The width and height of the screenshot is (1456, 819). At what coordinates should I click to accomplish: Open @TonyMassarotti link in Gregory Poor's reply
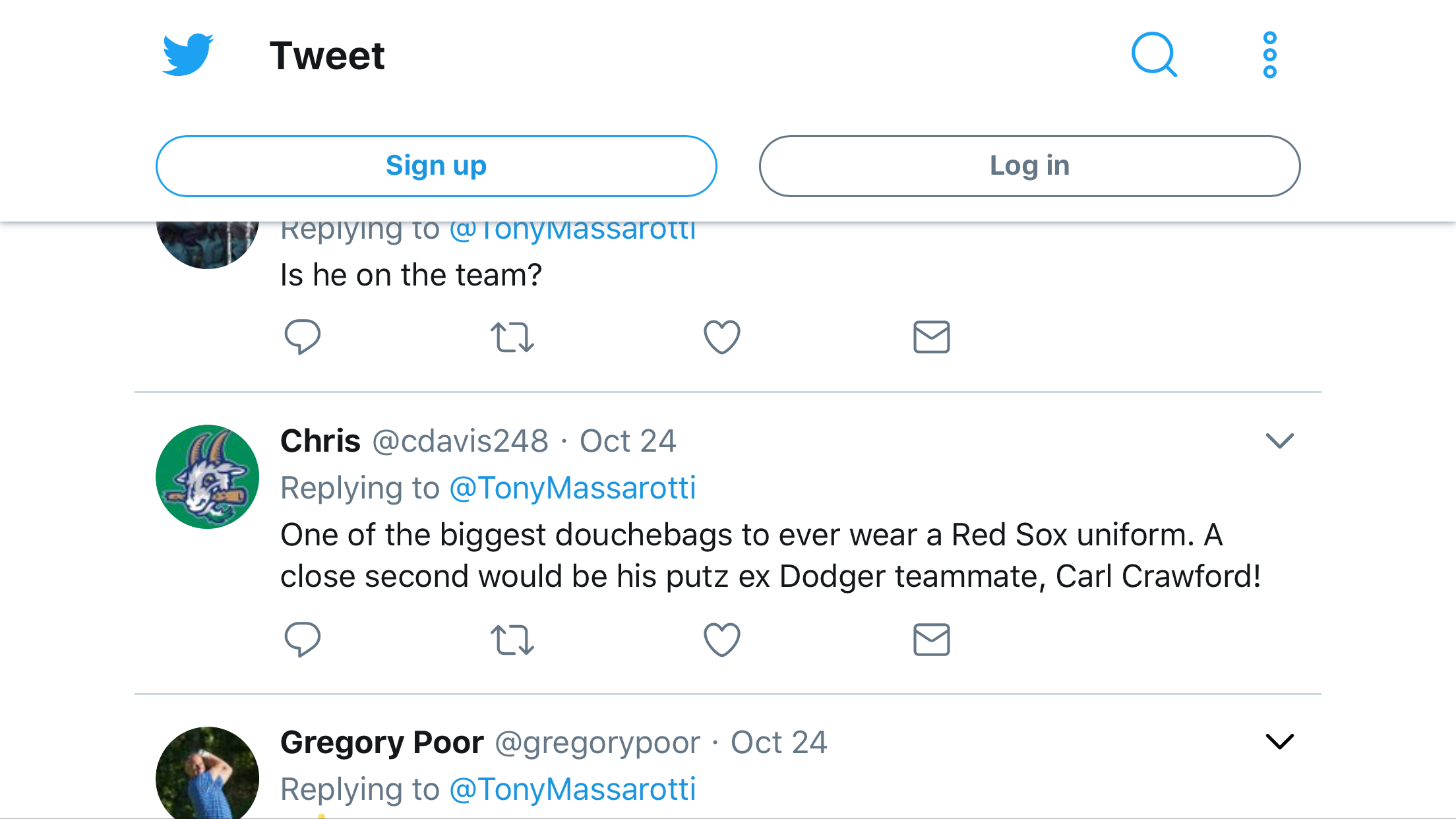572,789
